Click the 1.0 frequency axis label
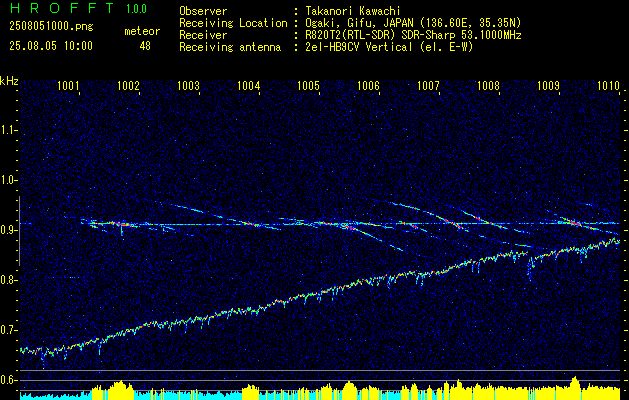This screenshot has height=400, width=629. tap(9, 180)
